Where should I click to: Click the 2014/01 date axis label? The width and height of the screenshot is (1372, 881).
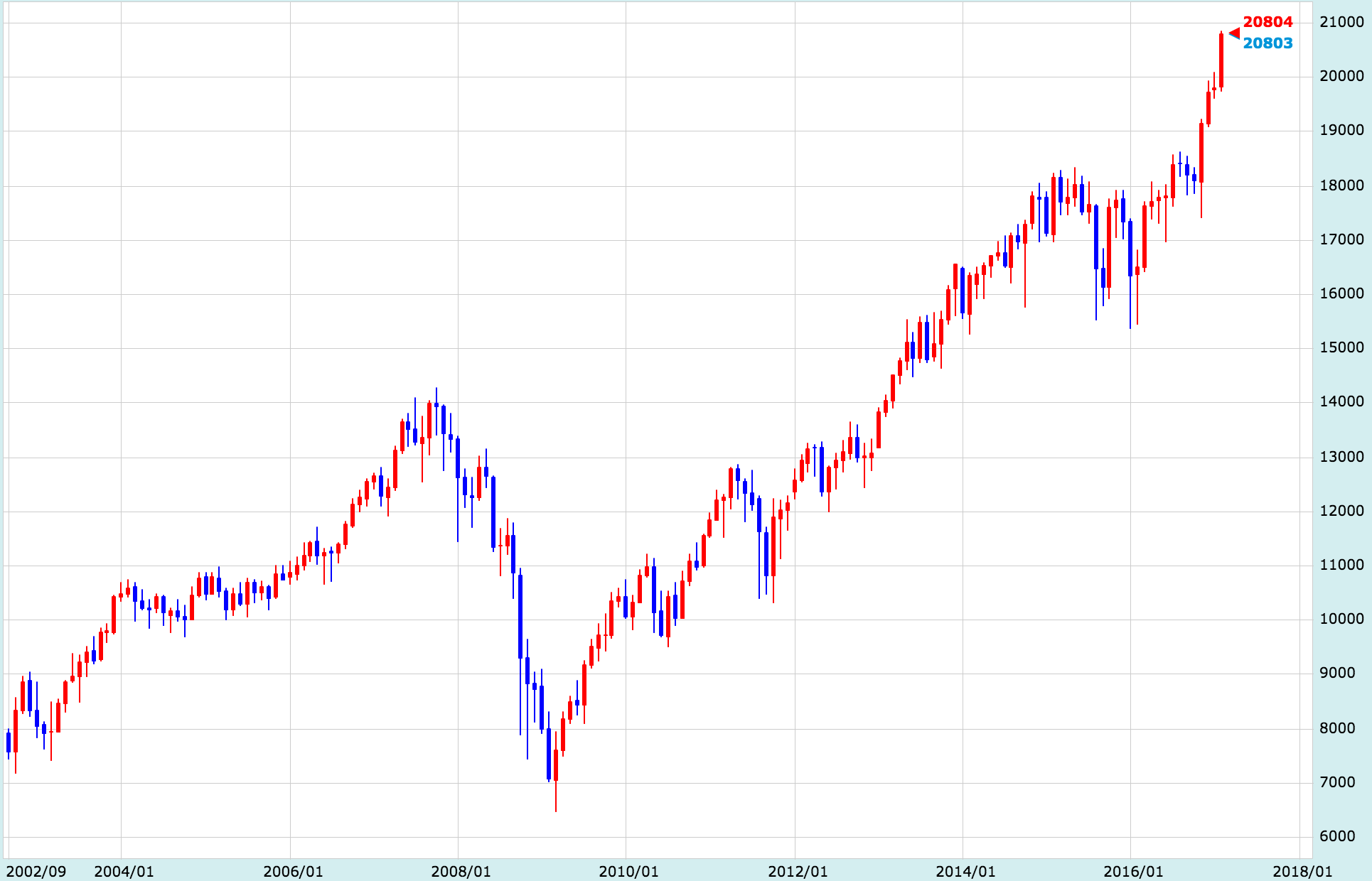(x=965, y=871)
